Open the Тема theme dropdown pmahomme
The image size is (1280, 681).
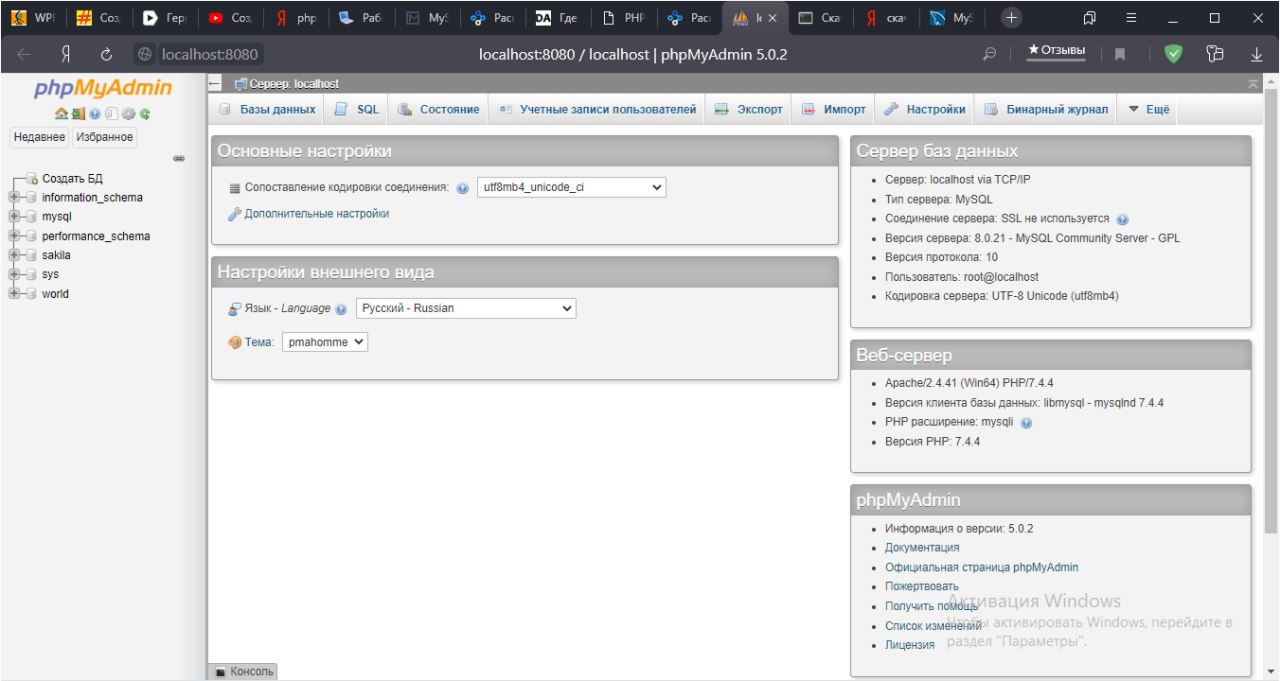[325, 341]
